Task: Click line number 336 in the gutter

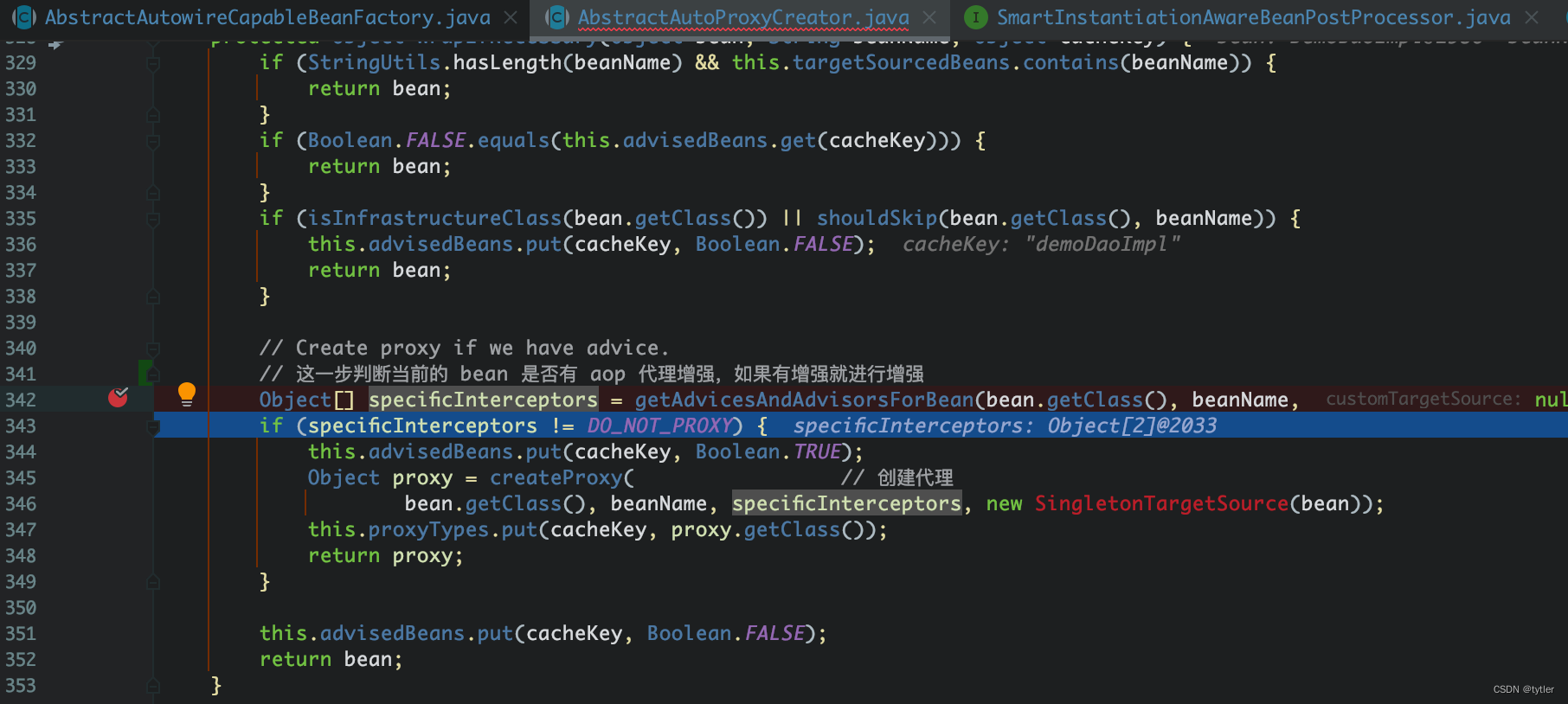Action: coord(21,245)
